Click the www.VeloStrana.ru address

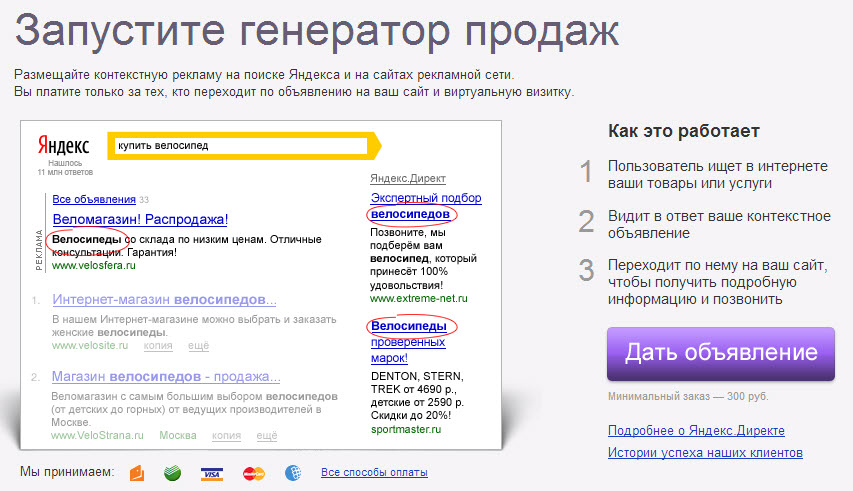click(x=97, y=436)
